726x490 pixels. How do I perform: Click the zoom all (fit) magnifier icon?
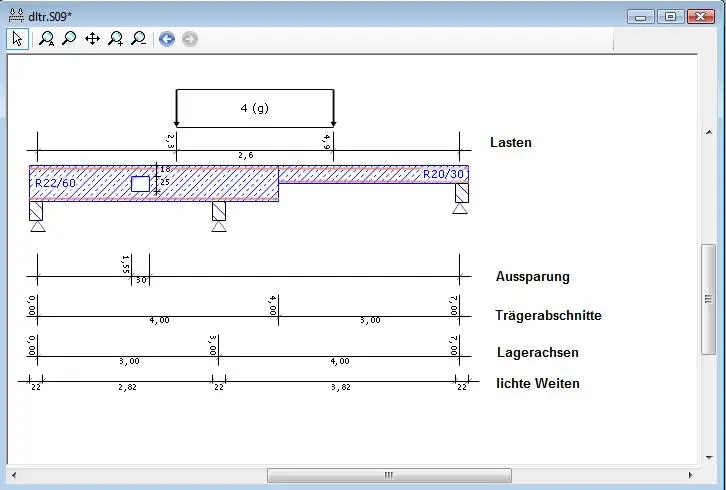click(46, 39)
